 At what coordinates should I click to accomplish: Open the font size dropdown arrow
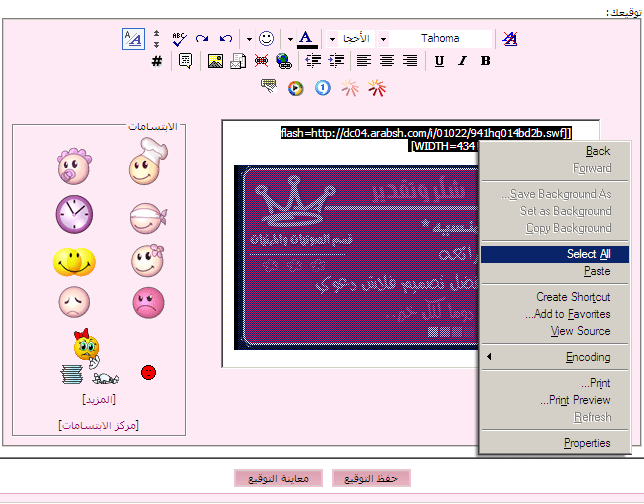coord(332,39)
